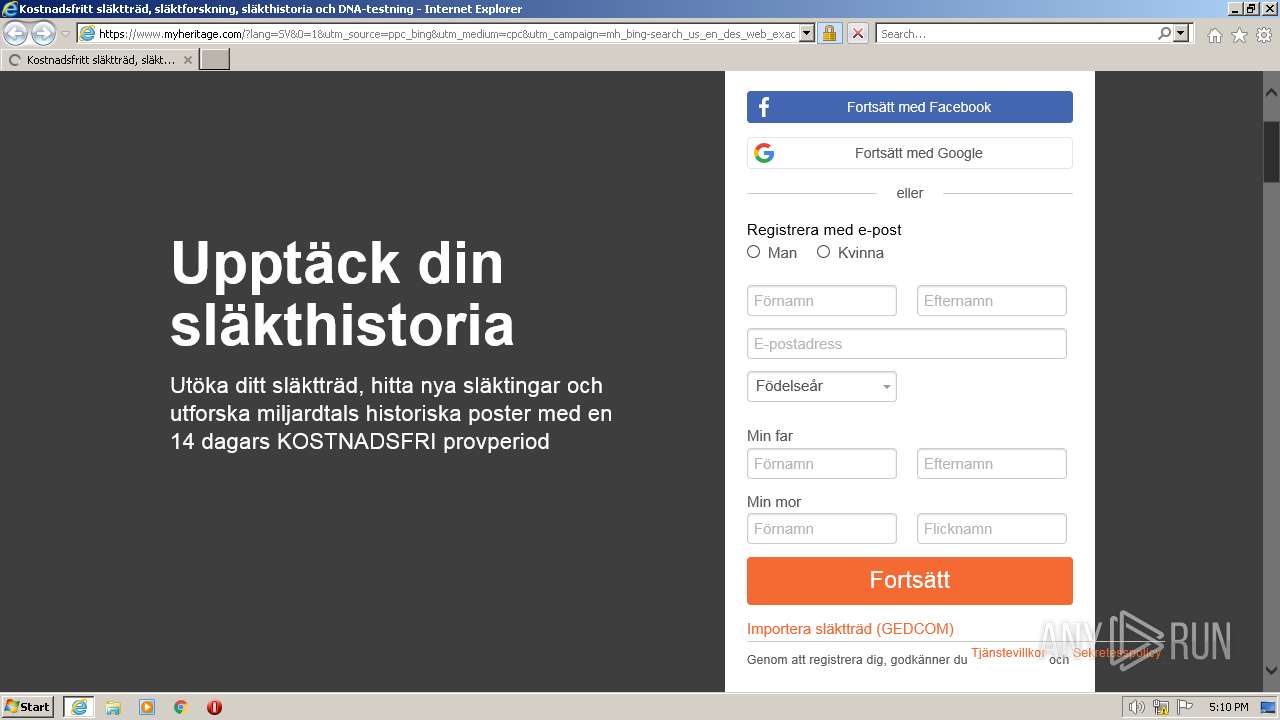Open the Tjänstevillkor link
The image size is (1280, 720).
pyautogui.click(x=1008, y=653)
